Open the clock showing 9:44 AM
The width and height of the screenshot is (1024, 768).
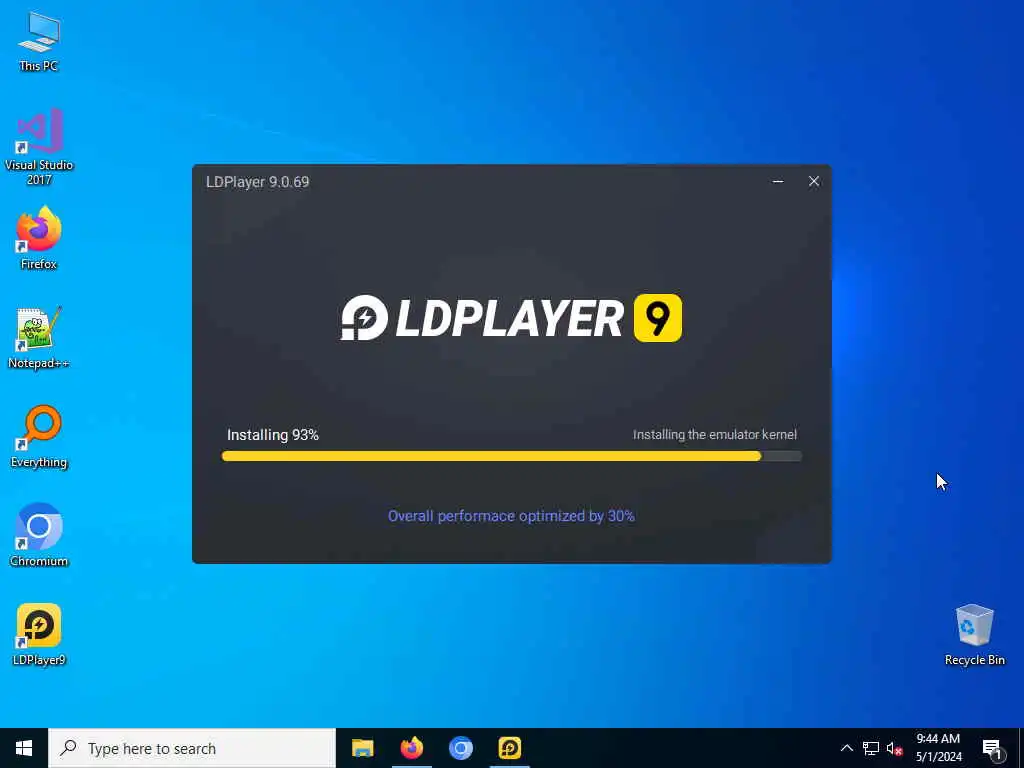938,748
